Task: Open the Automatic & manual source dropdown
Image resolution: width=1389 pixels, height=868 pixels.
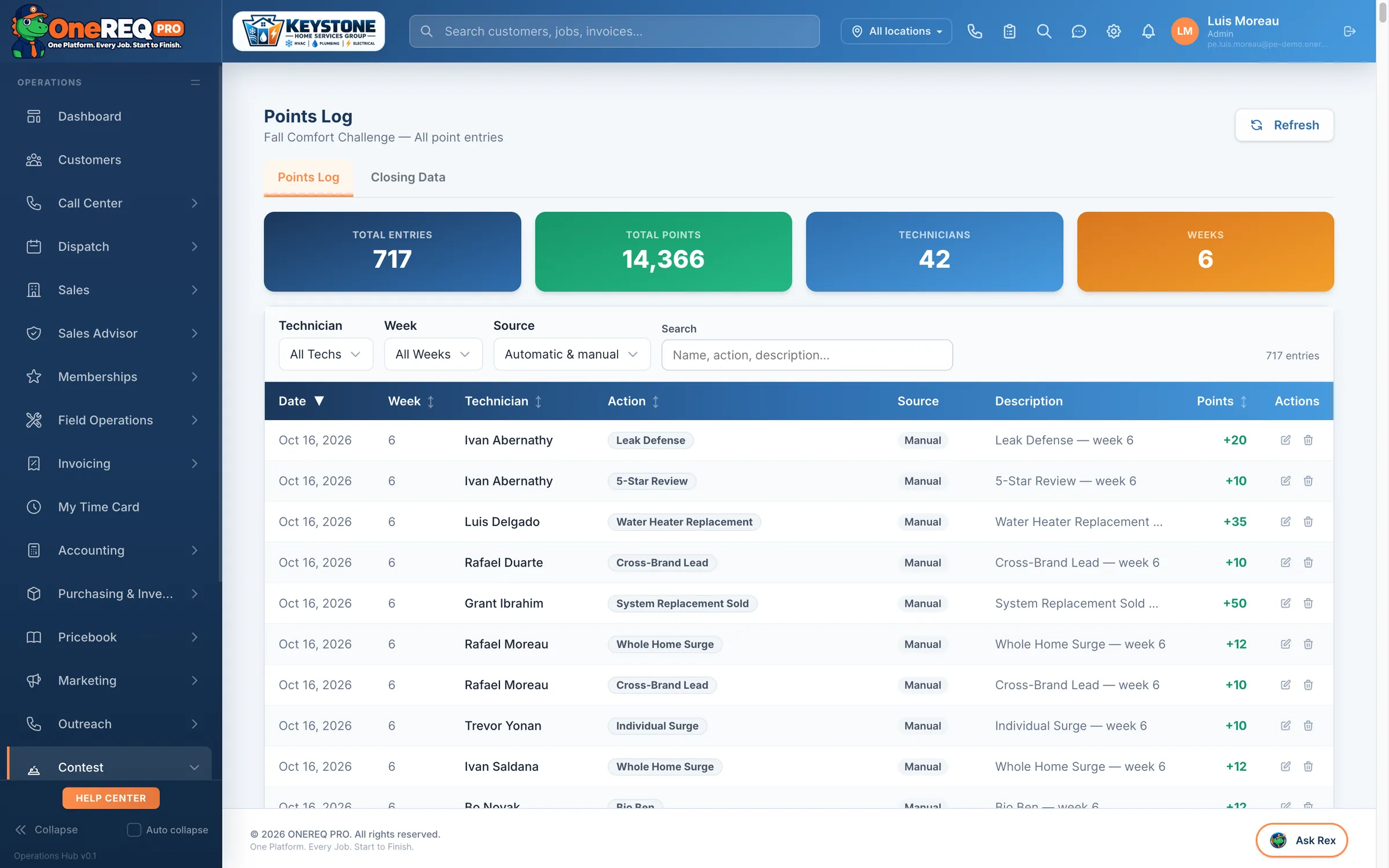Action: (572, 354)
